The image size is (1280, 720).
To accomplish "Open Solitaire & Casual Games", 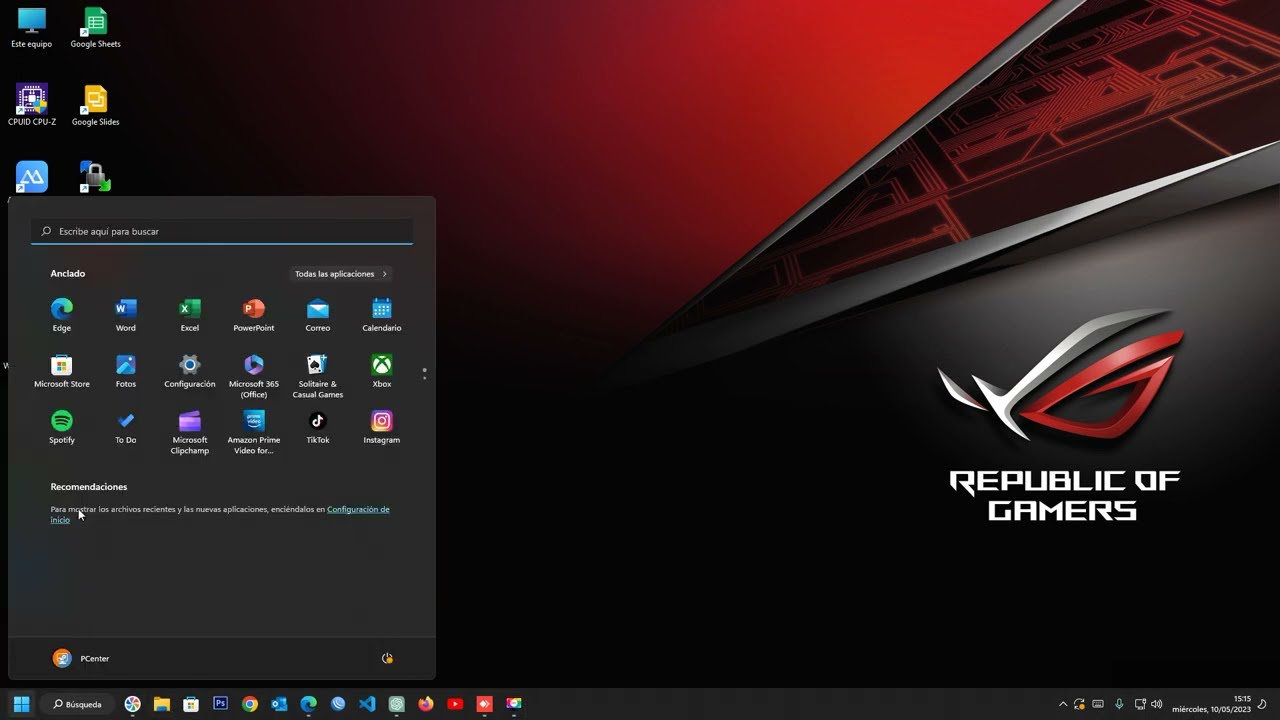I will tap(318, 375).
